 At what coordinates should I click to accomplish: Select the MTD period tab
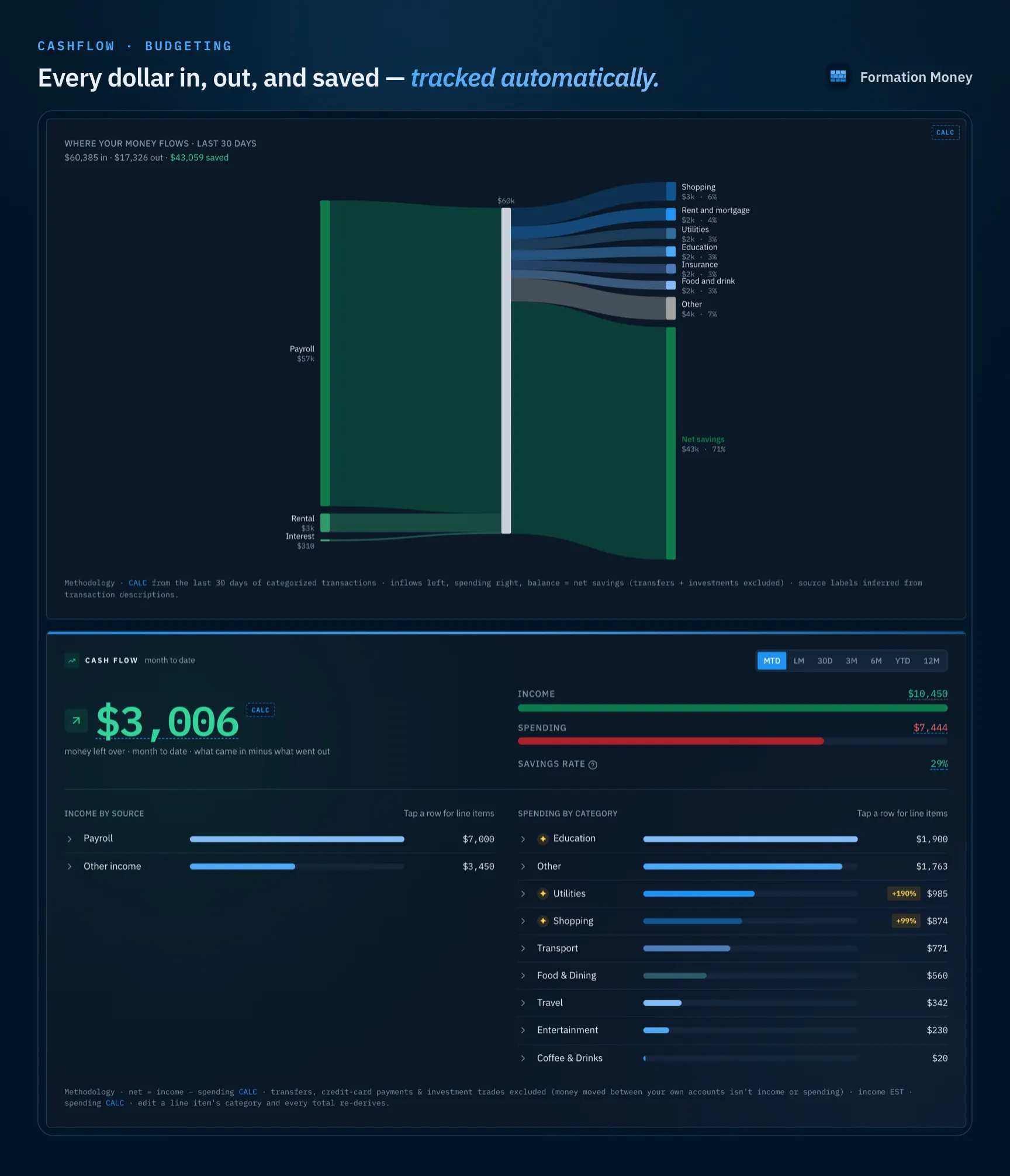pyautogui.click(x=772, y=661)
